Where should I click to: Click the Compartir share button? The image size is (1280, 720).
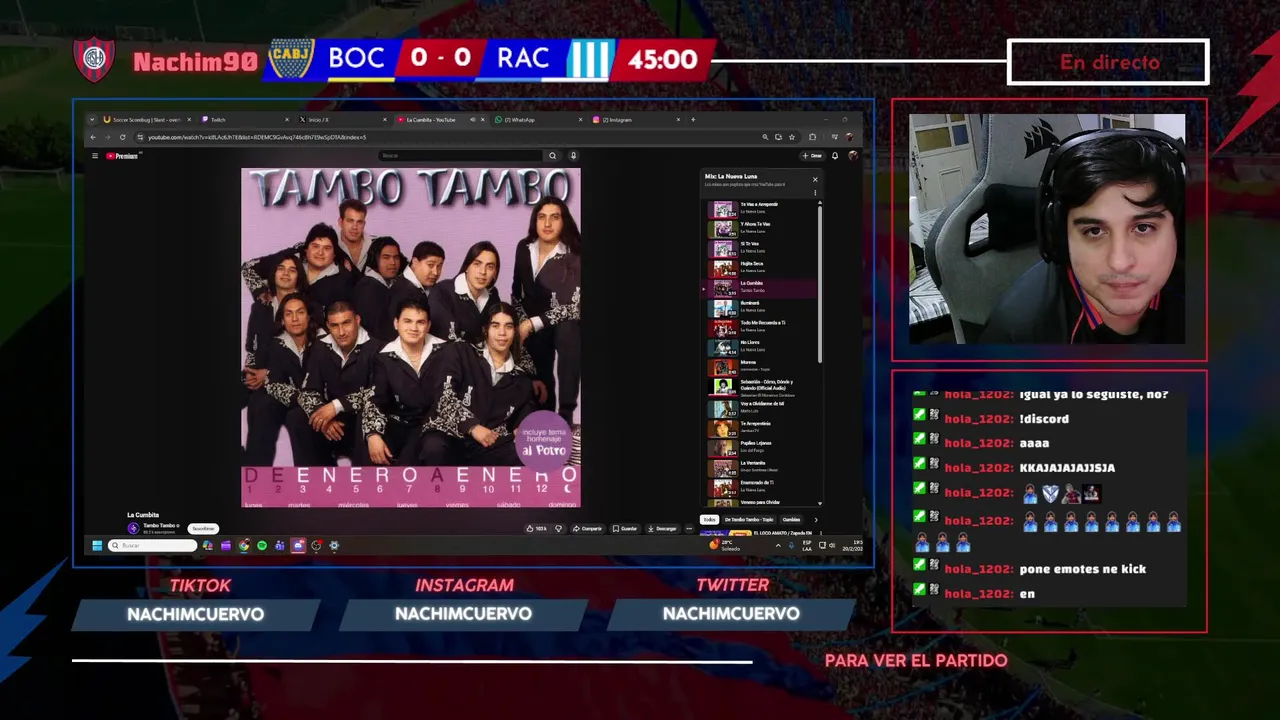coord(588,528)
